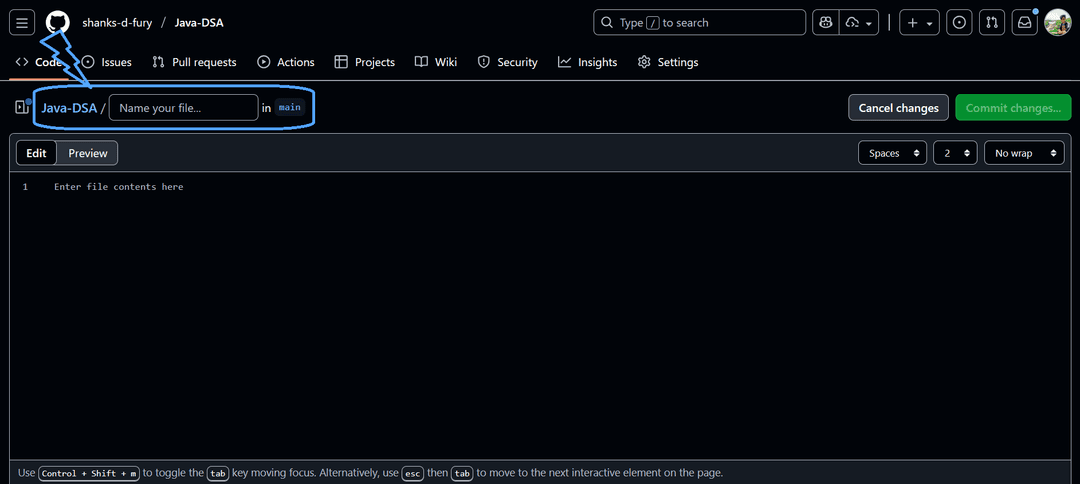Screen dimensions: 1080x484
Task: Click the GitHub Octocat logo
Action: tap(57, 23)
